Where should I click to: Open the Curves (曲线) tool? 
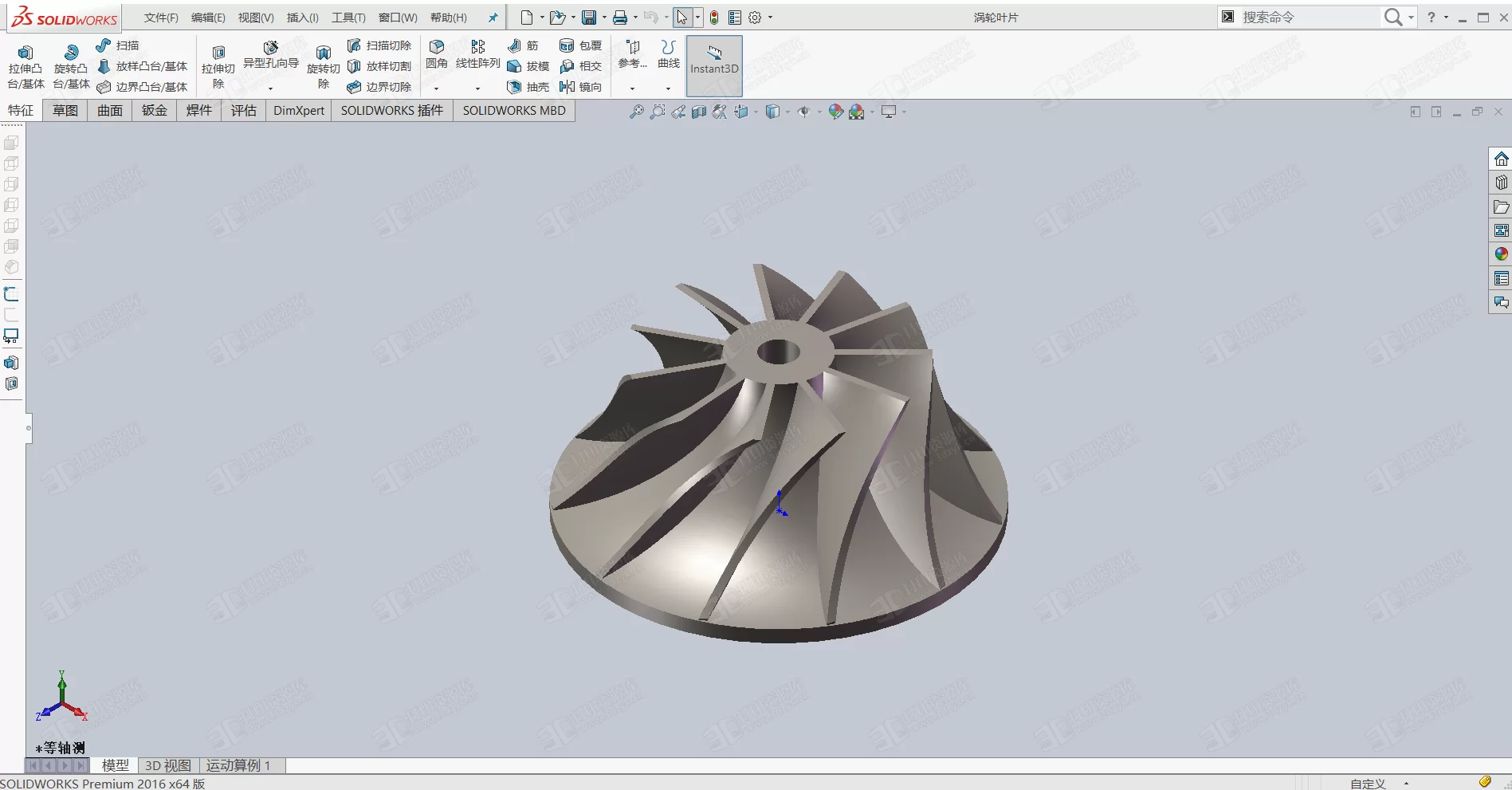(668, 54)
